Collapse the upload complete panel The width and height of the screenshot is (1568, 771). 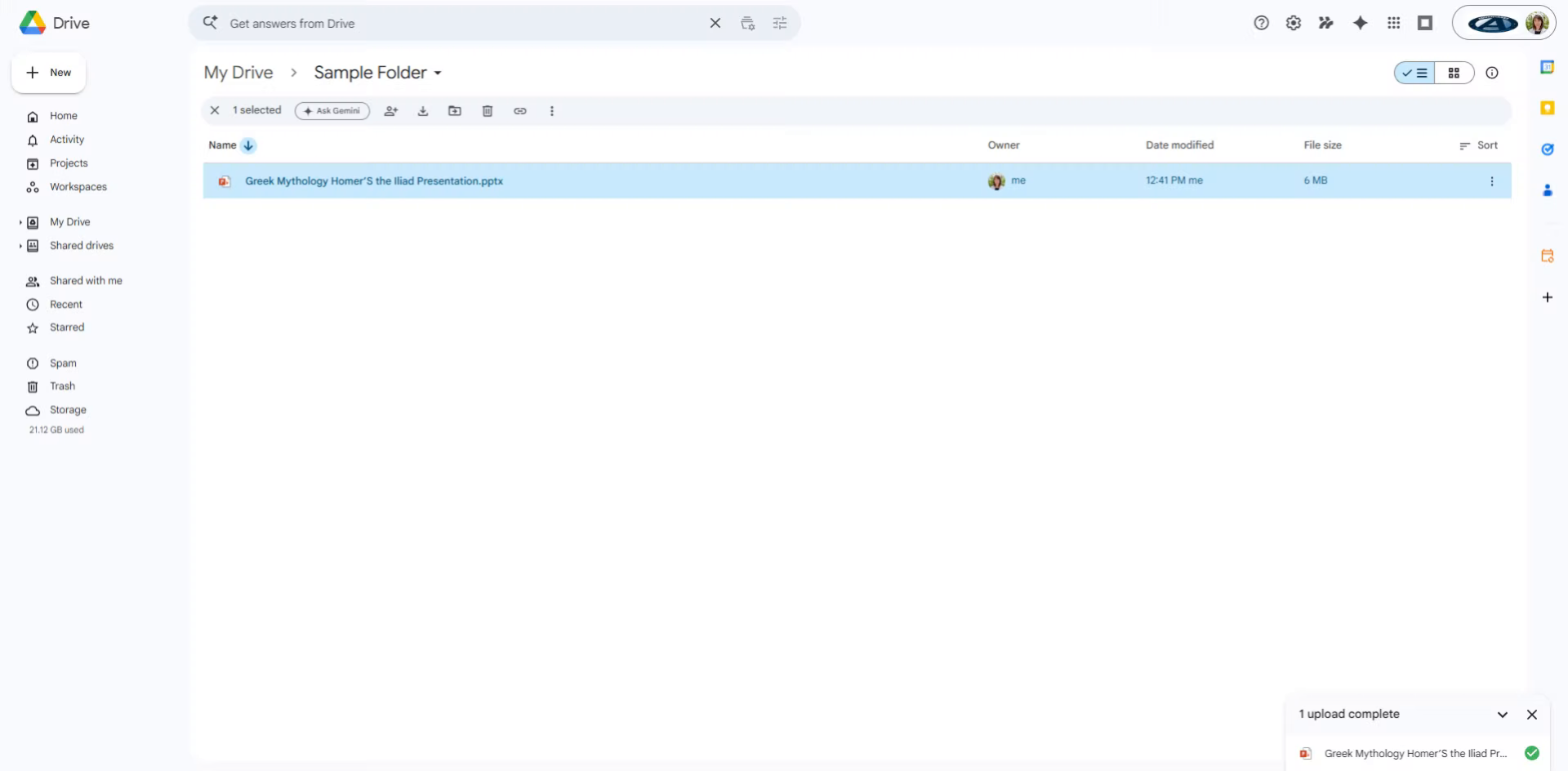pyautogui.click(x=1502, y=715)
